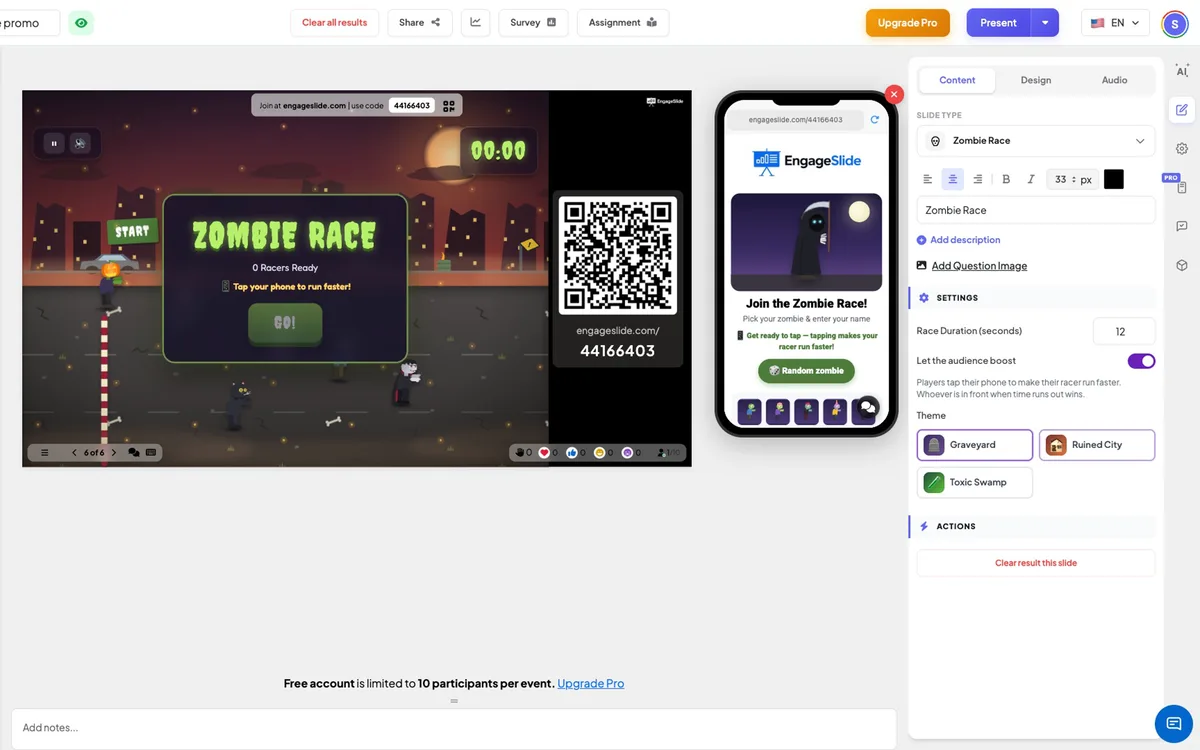This screenshot has height=750, width=1200.
Task: Refresh the phone preview browser
Action: [875, 119]
